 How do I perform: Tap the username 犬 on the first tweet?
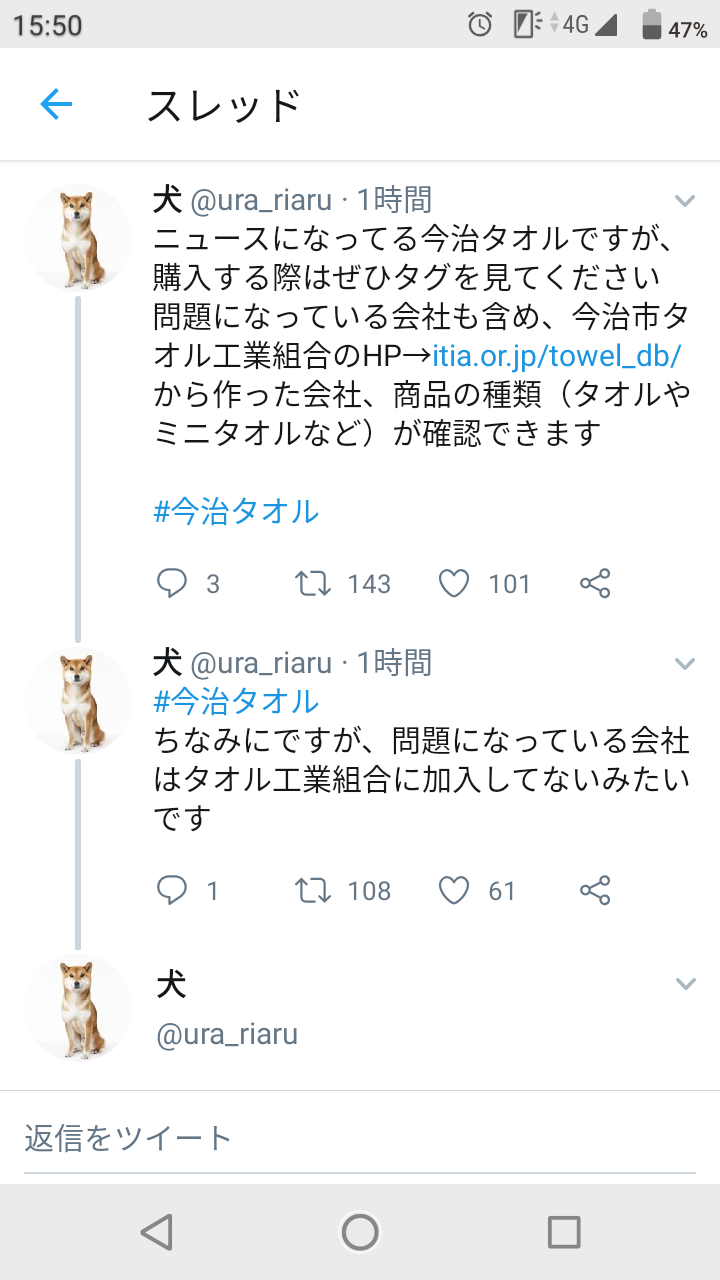pyautogui.click(x=166, y=199)
